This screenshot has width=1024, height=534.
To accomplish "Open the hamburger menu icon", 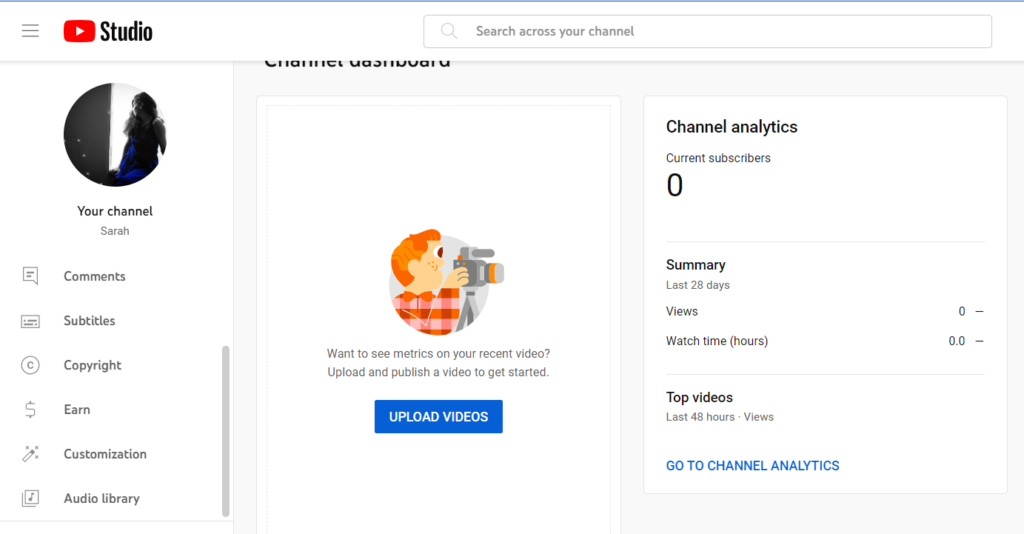I will click(x=30, y=31).
